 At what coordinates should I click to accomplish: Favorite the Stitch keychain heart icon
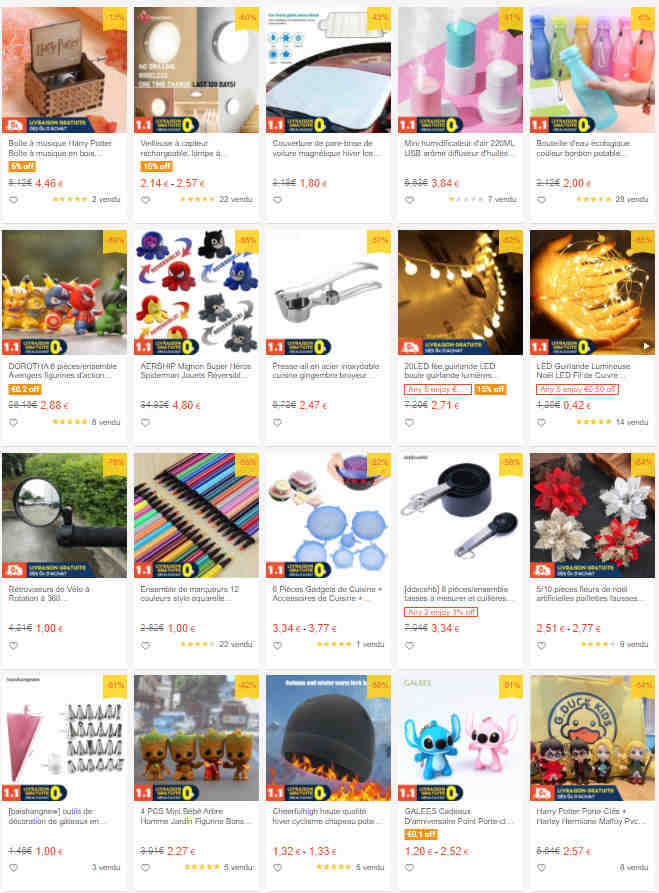(410, 867)
